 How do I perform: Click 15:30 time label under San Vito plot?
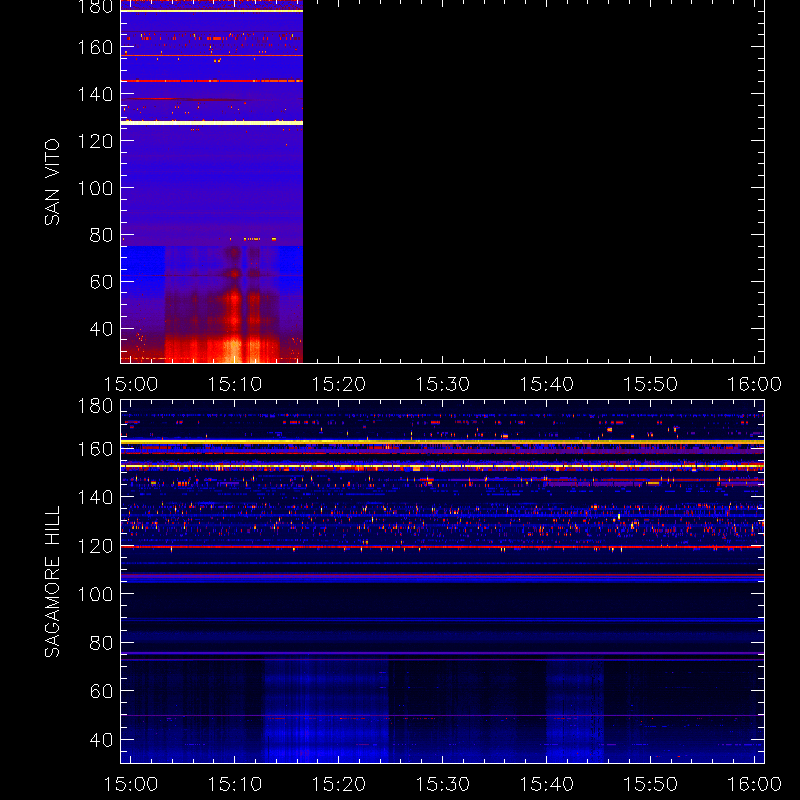pyautogui.click(x=442, y=384)
